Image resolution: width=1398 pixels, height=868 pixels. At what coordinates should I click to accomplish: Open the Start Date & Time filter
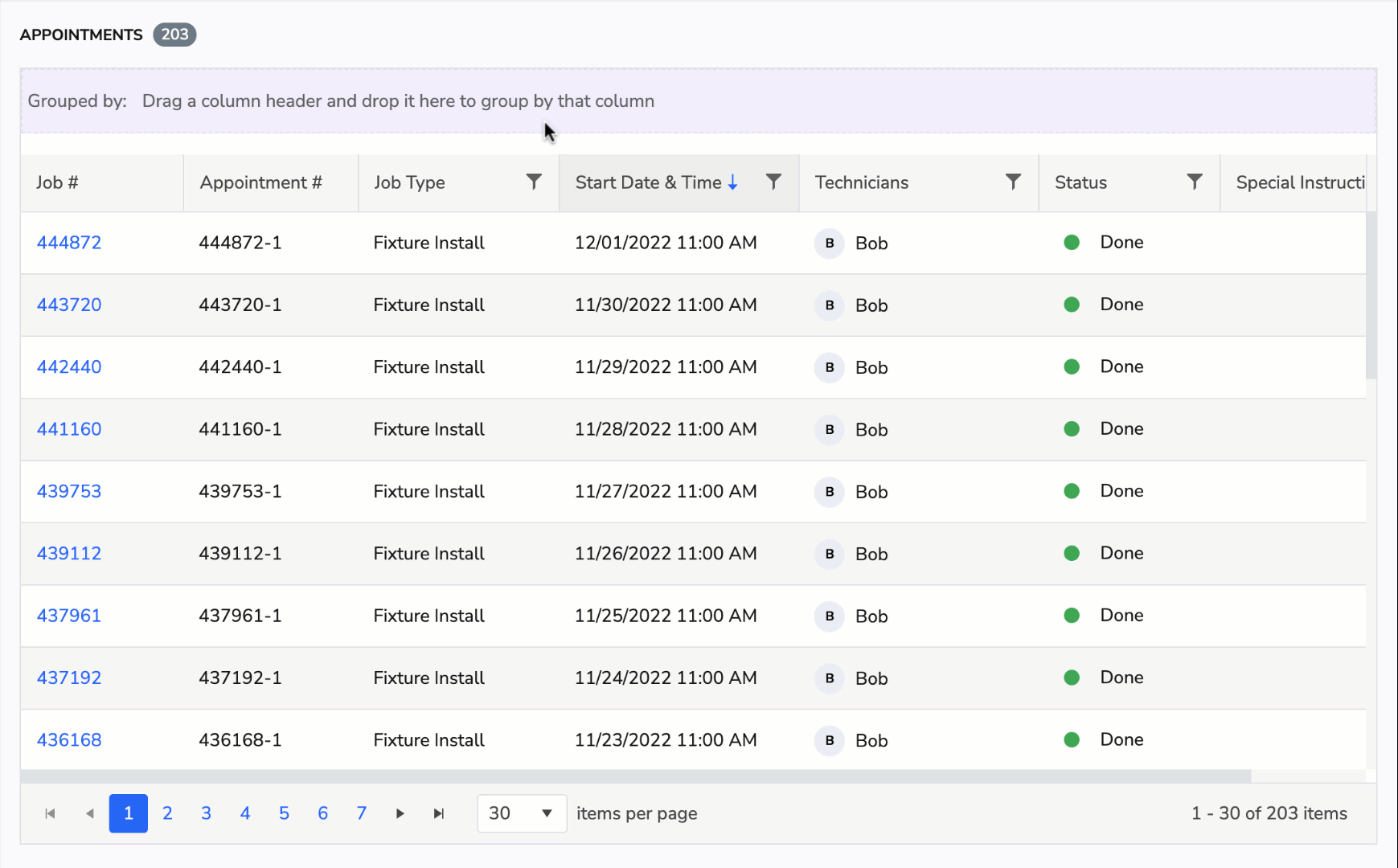pos(773,182)
